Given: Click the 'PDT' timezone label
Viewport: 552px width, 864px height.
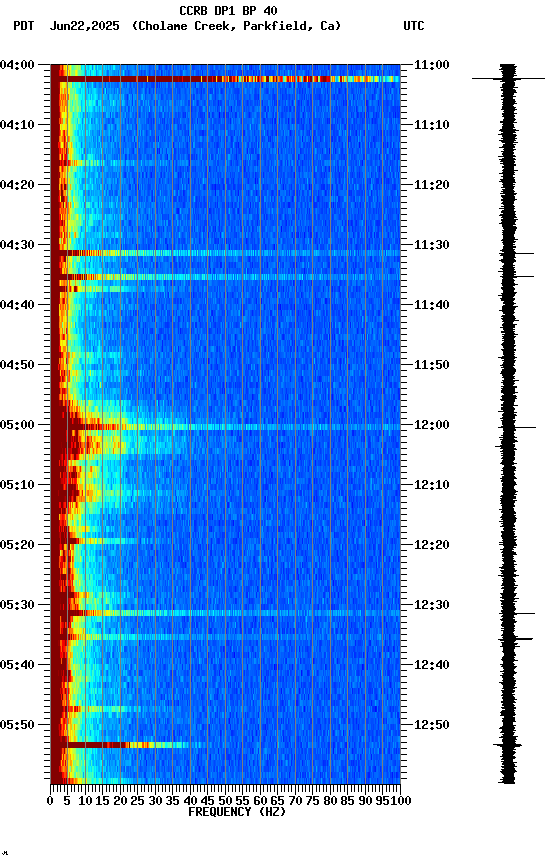Looking at the screenshot, I should (24, 26).
